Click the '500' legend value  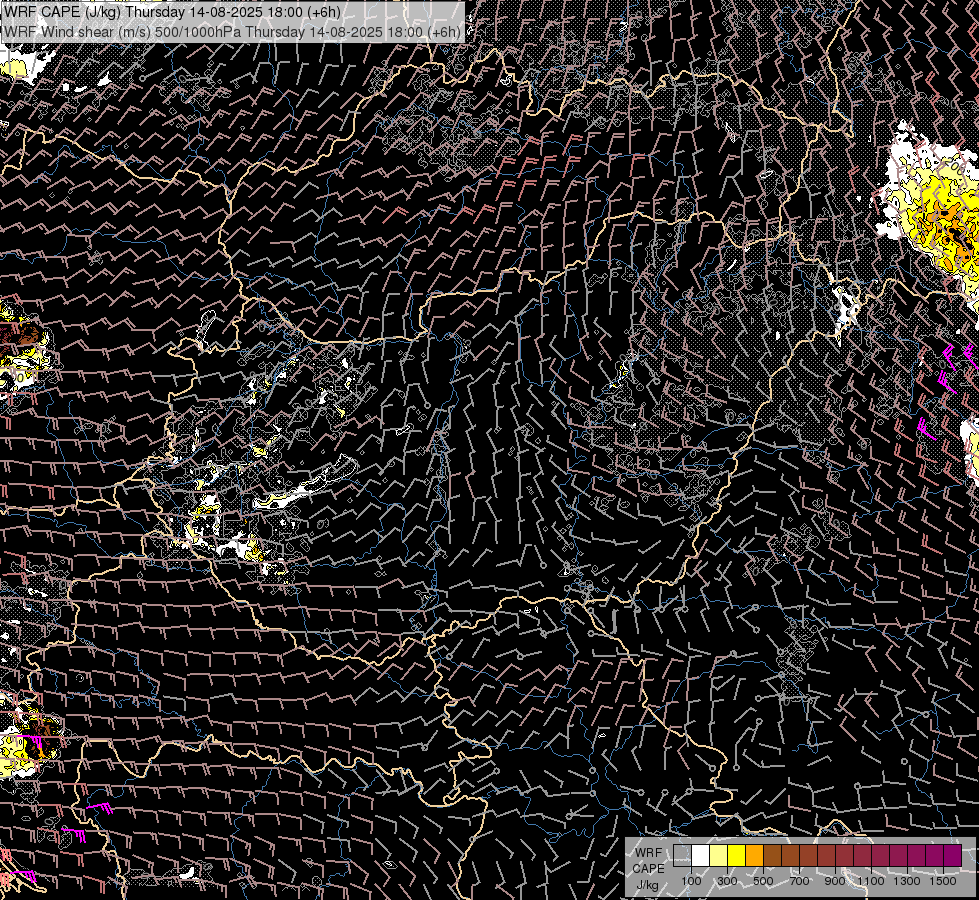pos(763,881)
